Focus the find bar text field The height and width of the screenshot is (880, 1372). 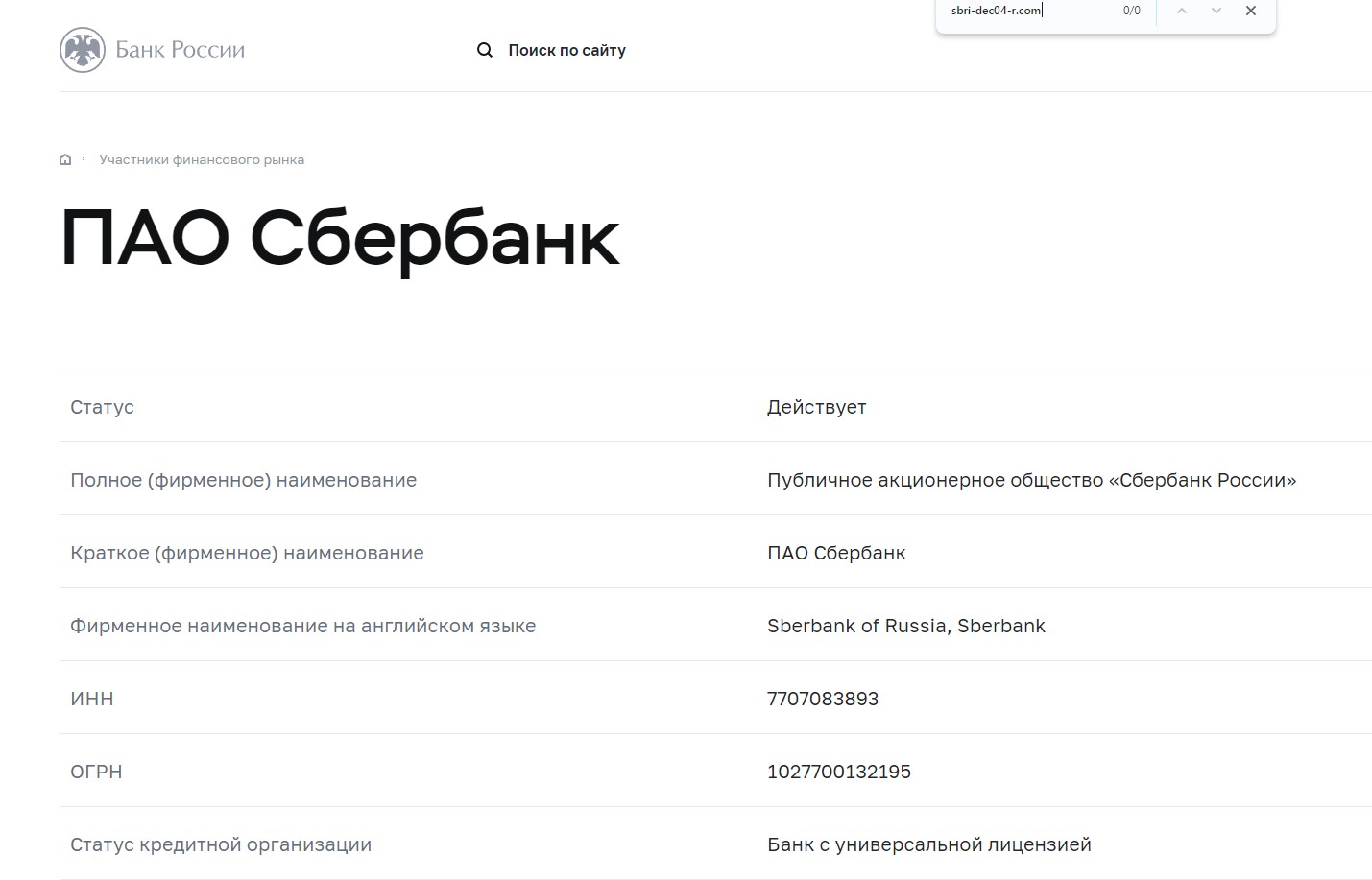[1029, 11]
